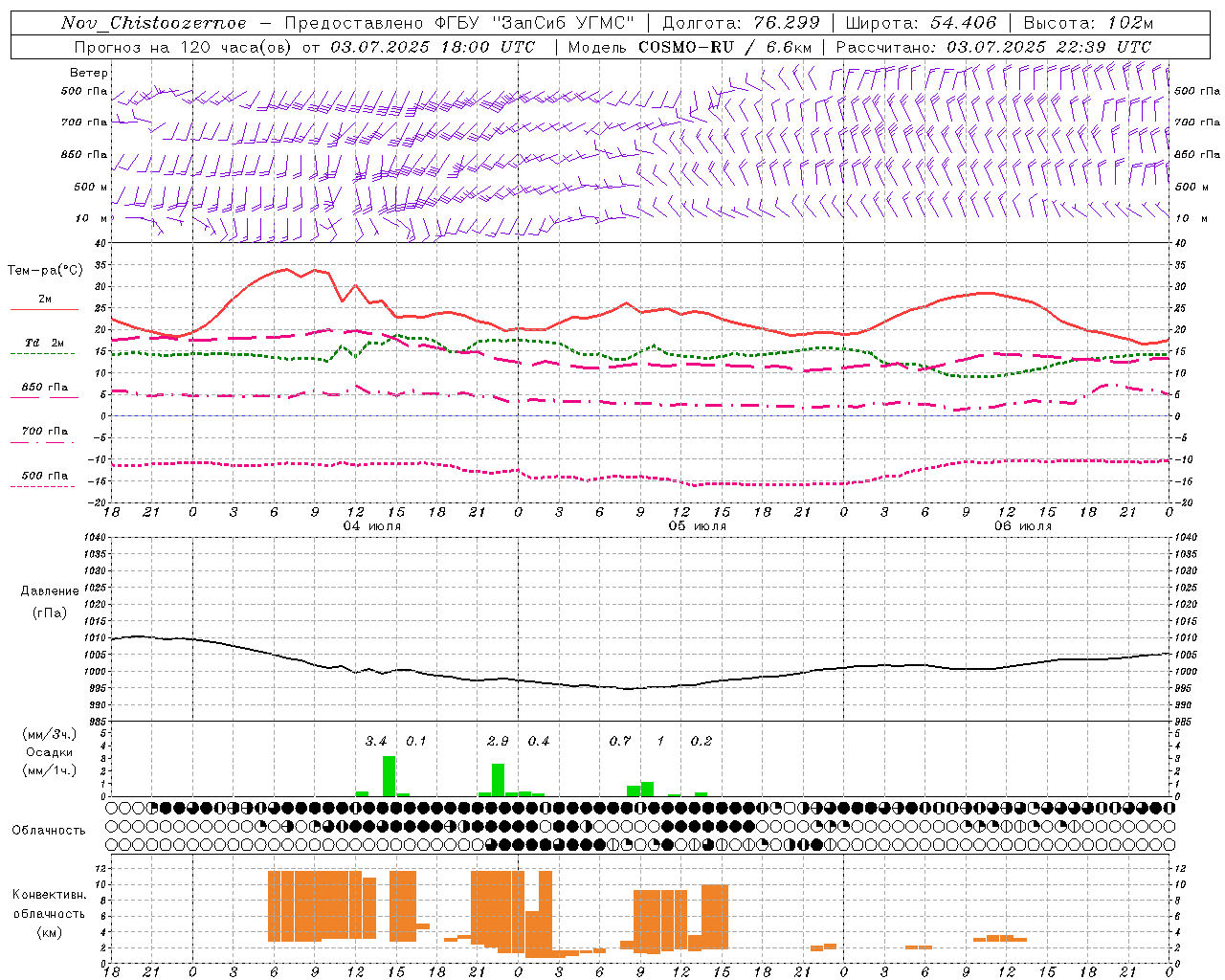Click the 'Широта: 54.406' latitude value

click(921, 23)
